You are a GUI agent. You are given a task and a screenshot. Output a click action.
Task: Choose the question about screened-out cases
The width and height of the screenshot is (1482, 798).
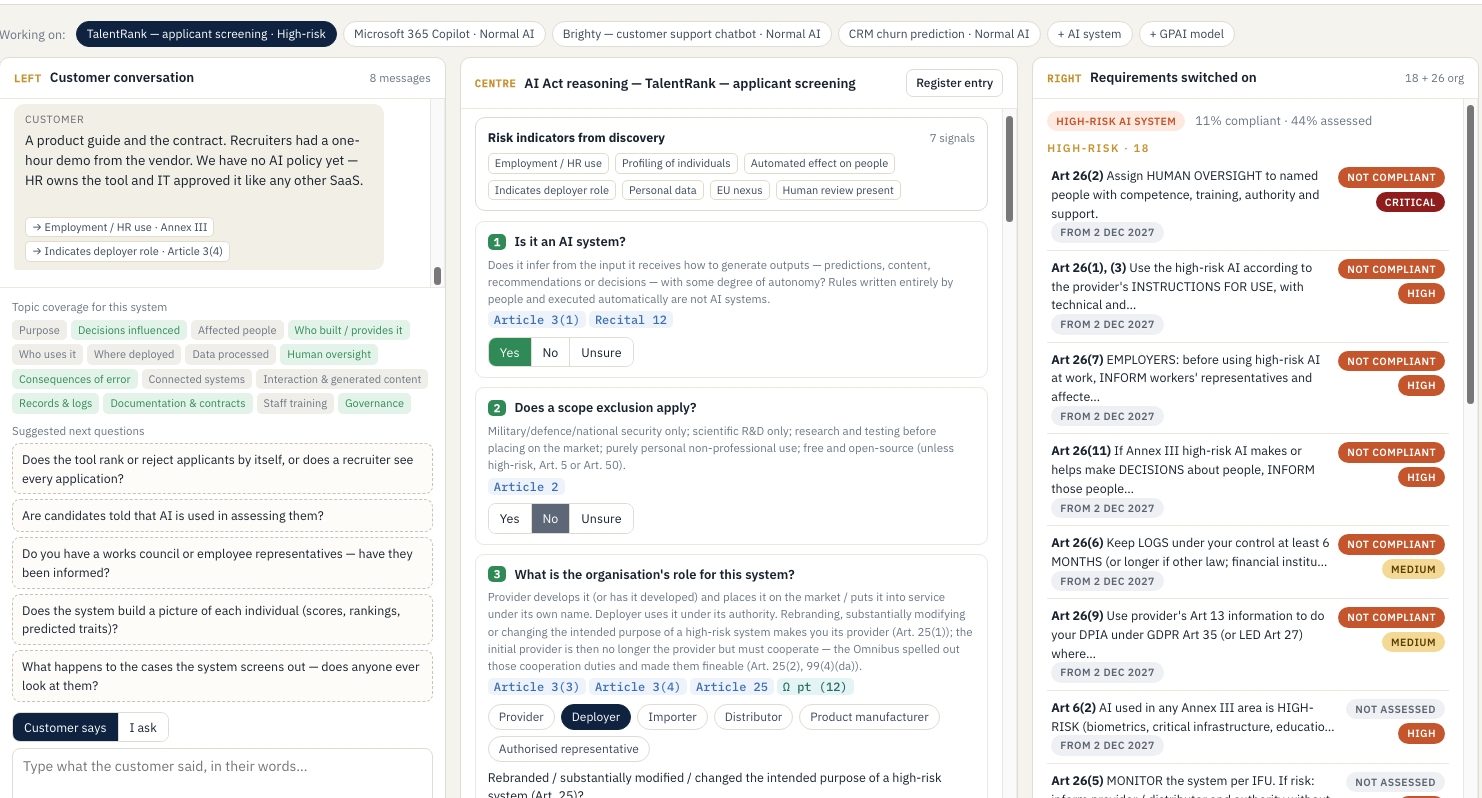point(223,676)
